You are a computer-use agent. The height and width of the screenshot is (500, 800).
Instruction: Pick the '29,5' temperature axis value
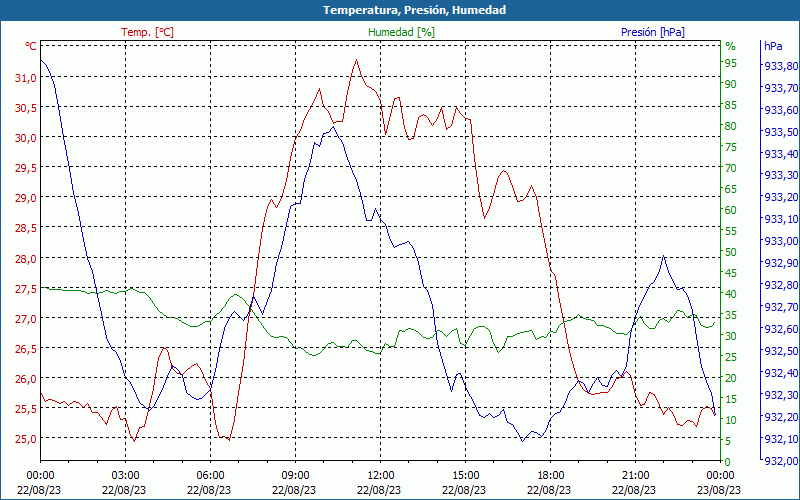[26, 168]
